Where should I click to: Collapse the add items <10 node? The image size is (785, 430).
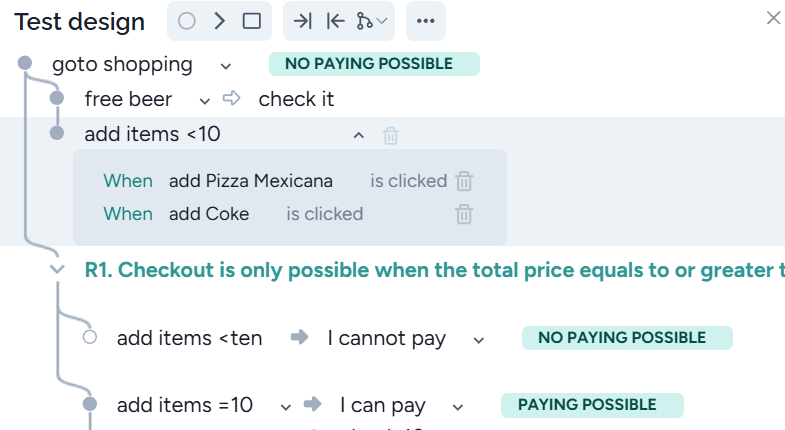coord(359,135)
